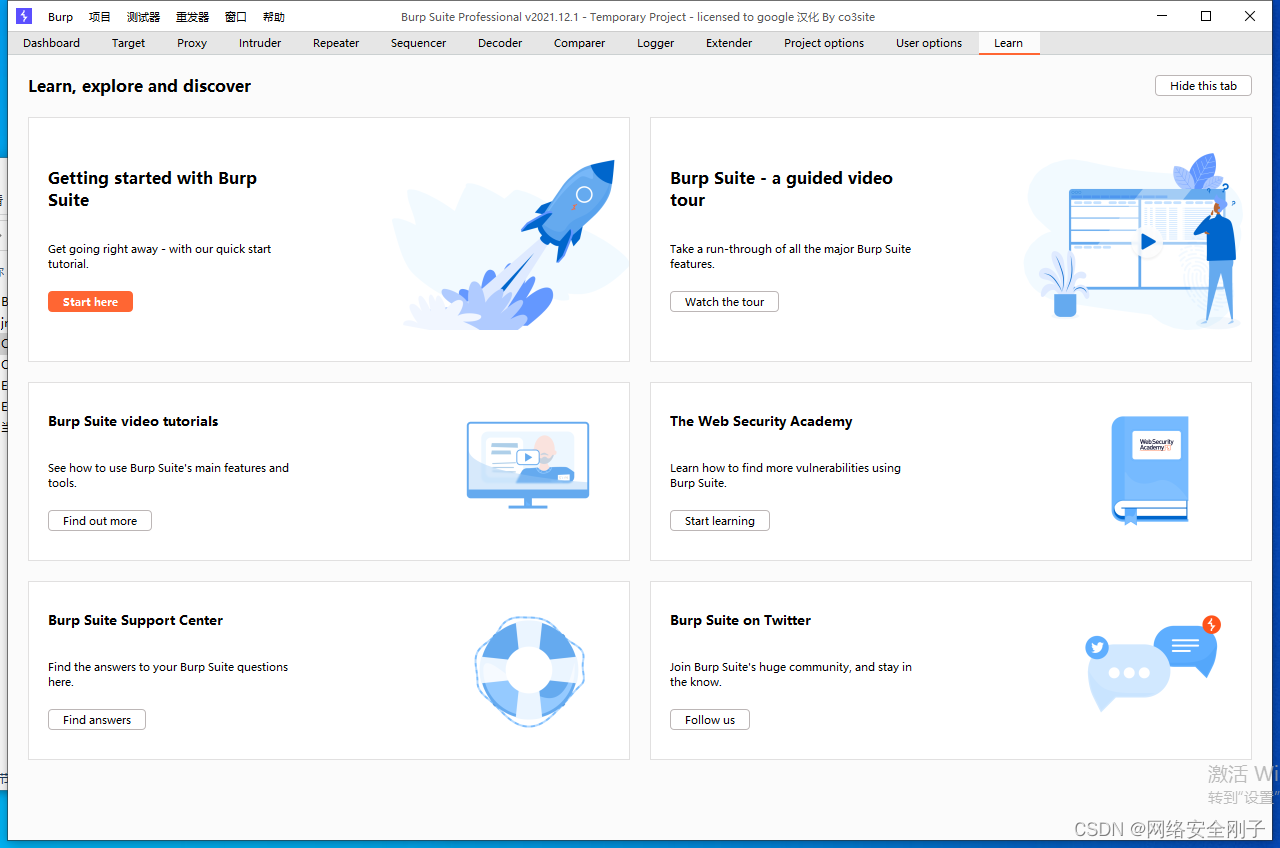This screenshot has width=1280, height=848.
Task: Click the Support Center lifebuoy illustration
Action: tap(529, 671)
